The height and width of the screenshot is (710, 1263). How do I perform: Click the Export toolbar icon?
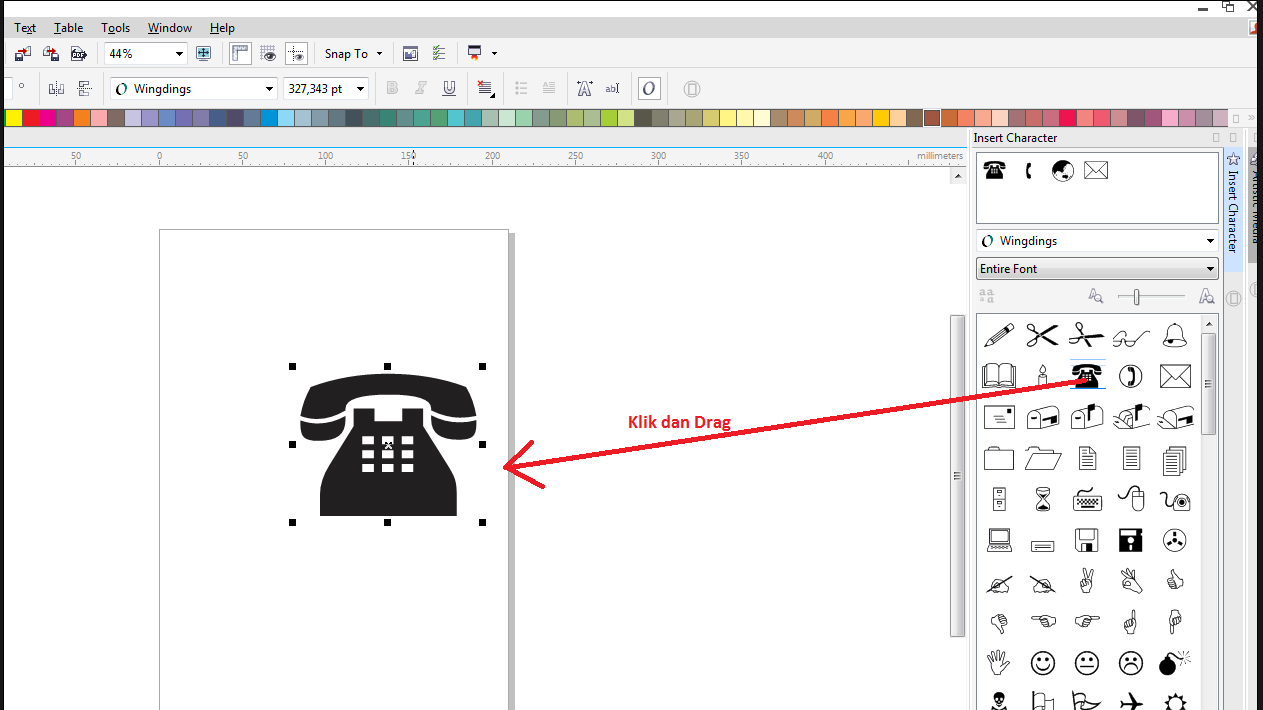[50, 54]
